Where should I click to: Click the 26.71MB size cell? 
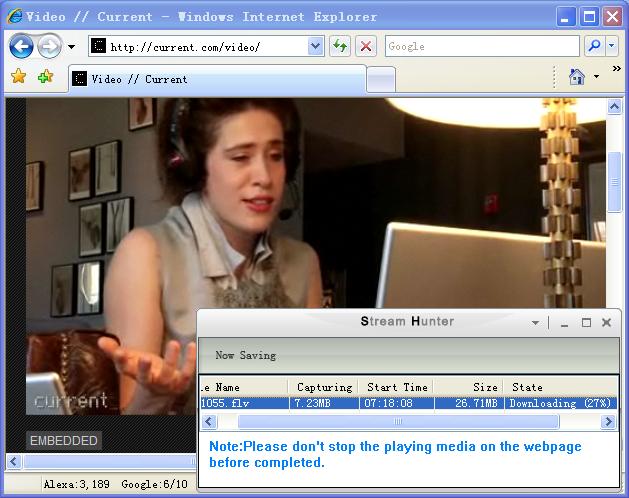[476, 403]
